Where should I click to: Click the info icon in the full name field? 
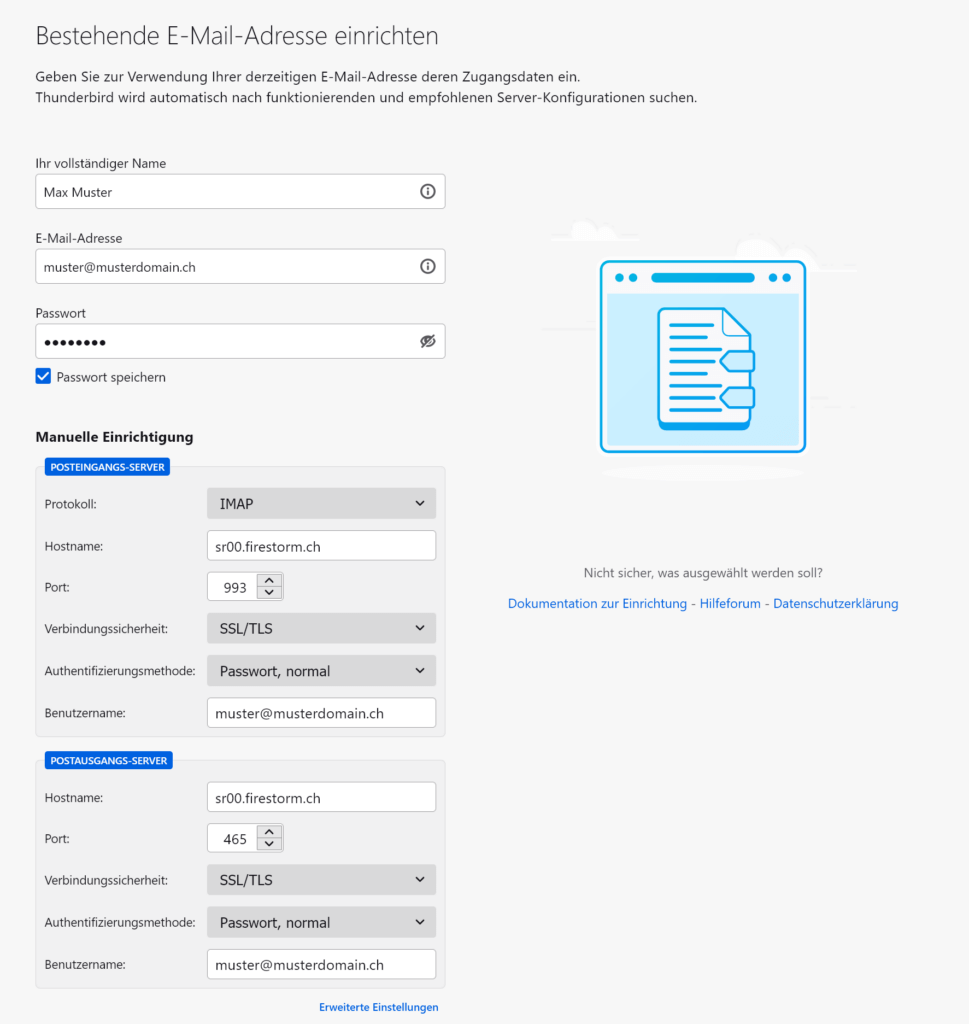[428, 191]
